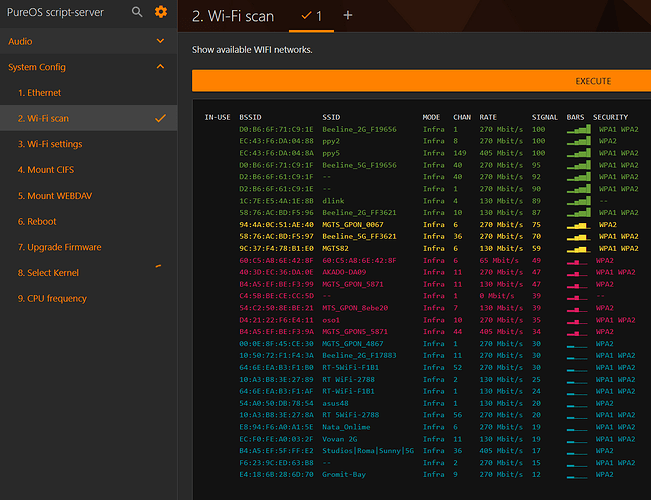
Task: Open the orange settings gear icon
Action: (161, 12)
